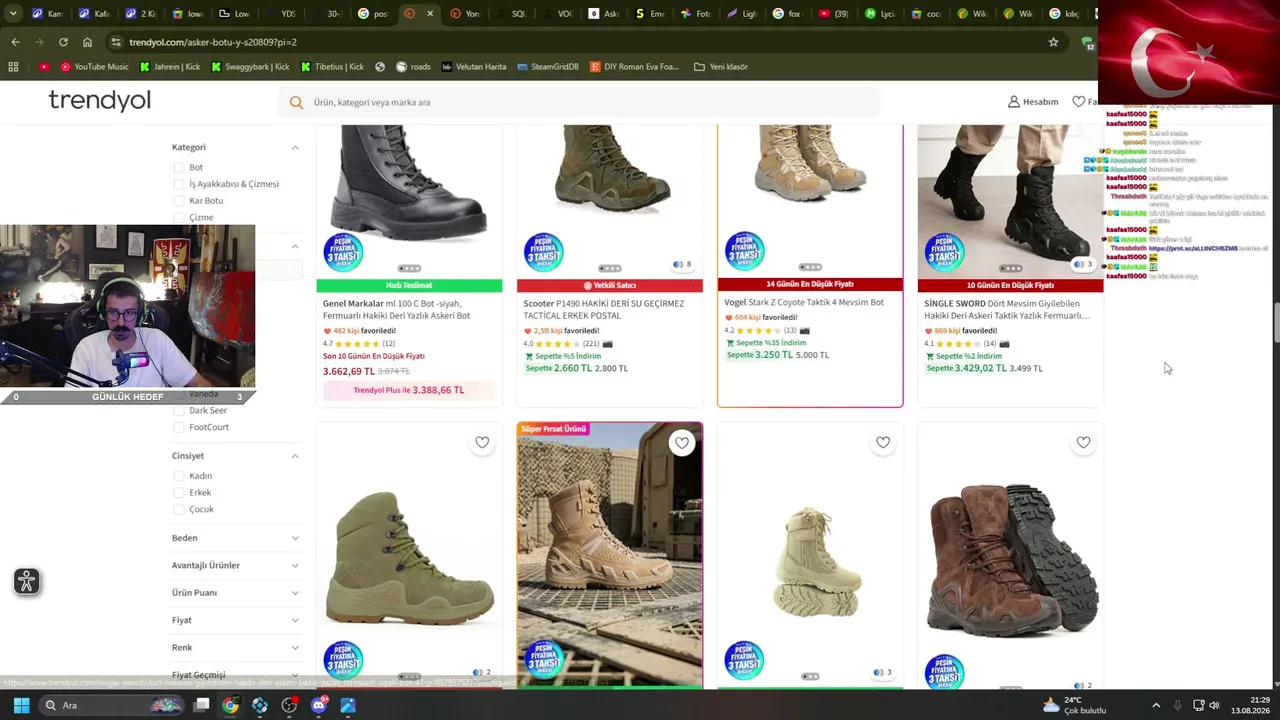
Task: Open the accessibility widget icon
Action: click(x=27, y=582)
